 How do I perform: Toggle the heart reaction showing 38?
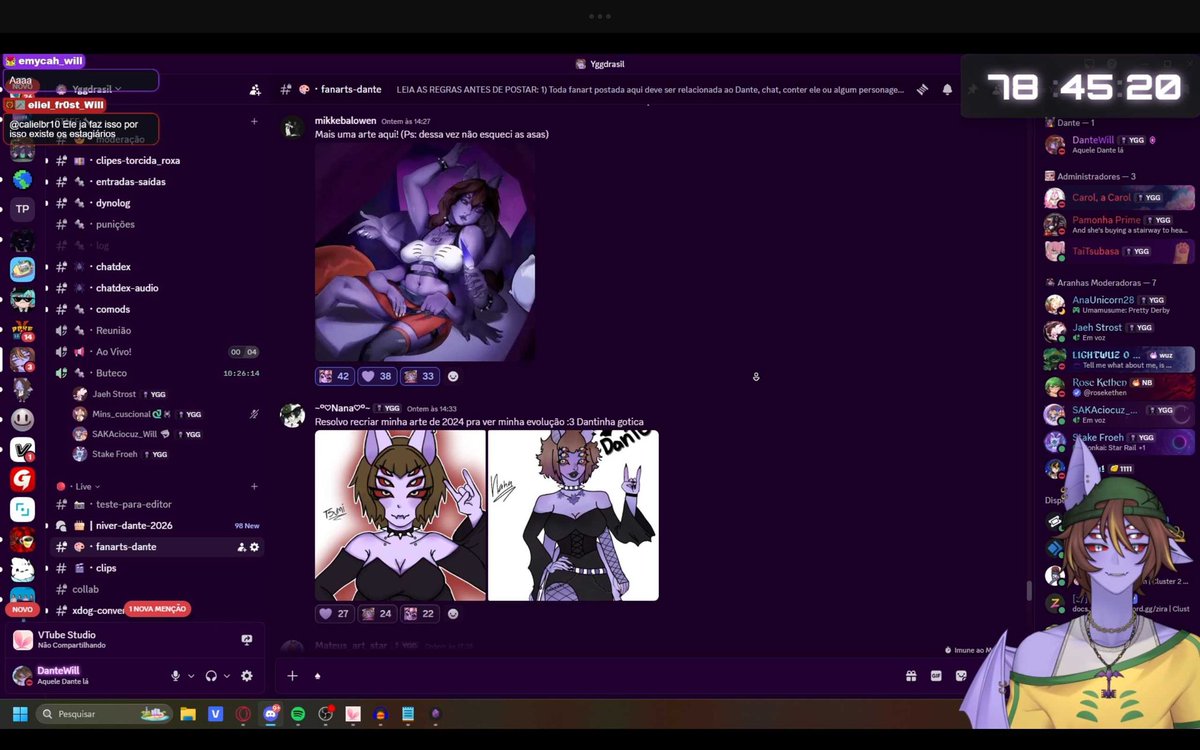tap(375, 376)
